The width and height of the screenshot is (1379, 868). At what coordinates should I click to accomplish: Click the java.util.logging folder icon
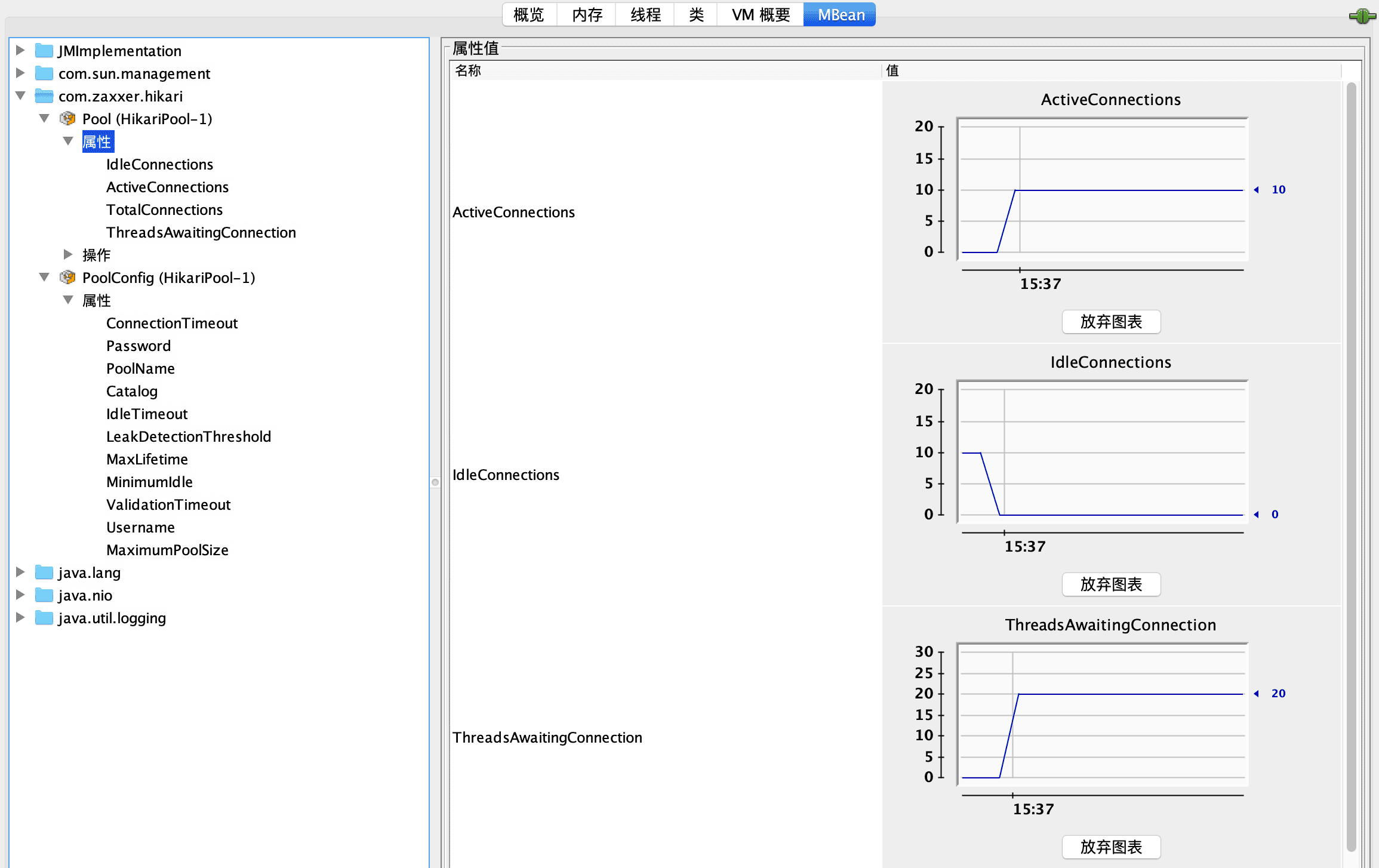tap(44, 618)
